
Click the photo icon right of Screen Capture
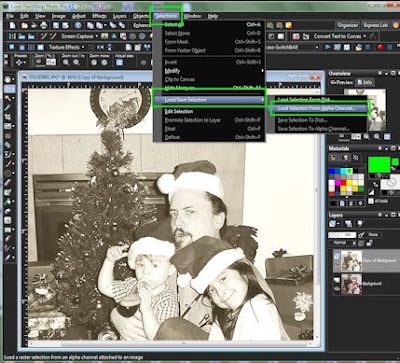tap(104, 36)
